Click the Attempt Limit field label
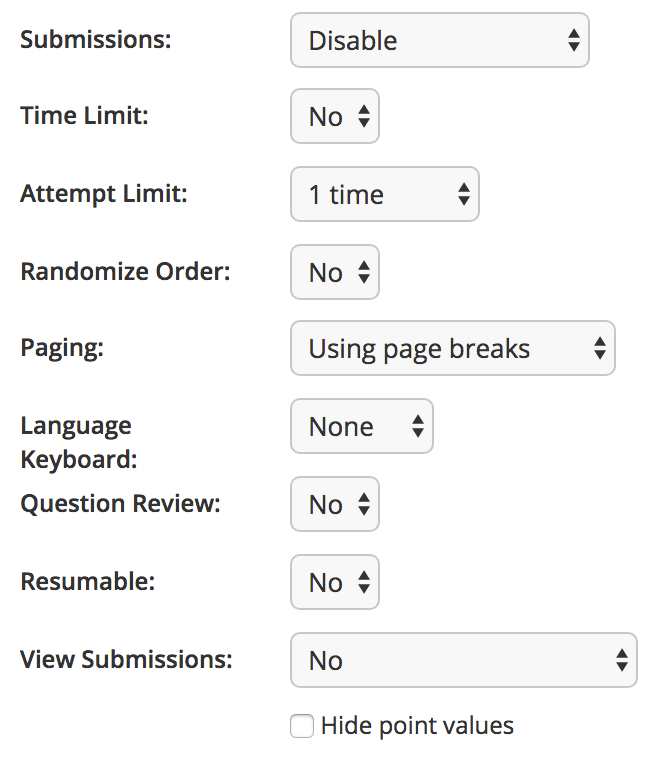656x758 pixels. click(x=104, y=194)
